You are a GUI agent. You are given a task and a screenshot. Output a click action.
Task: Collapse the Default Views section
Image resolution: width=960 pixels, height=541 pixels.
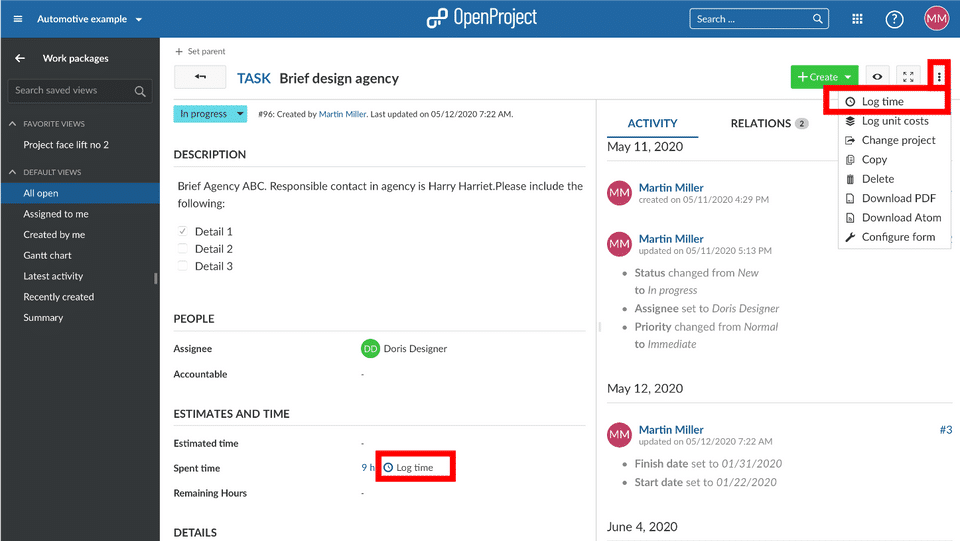[x=12, y=172]
